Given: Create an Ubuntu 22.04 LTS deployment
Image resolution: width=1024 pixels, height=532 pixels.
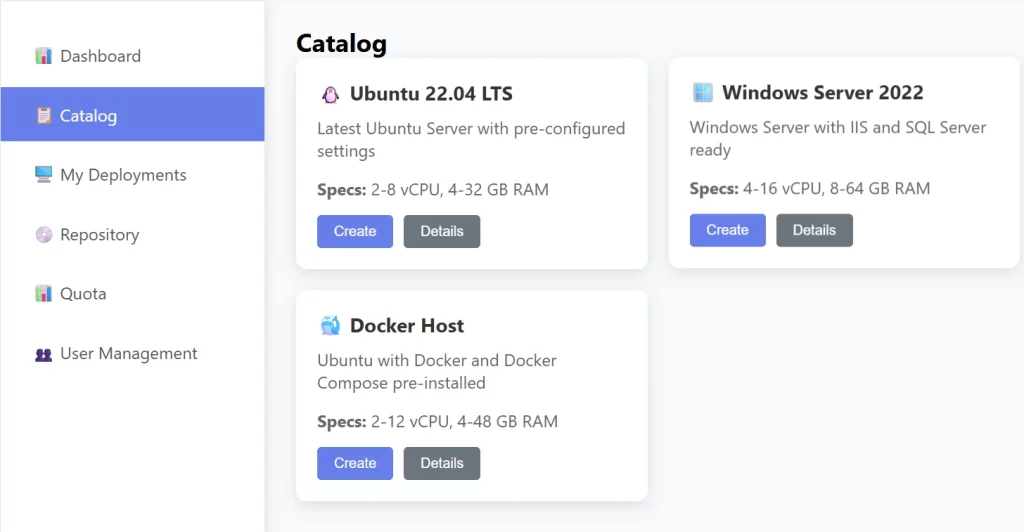Looking at the screenshot, I should click(355, 231).
